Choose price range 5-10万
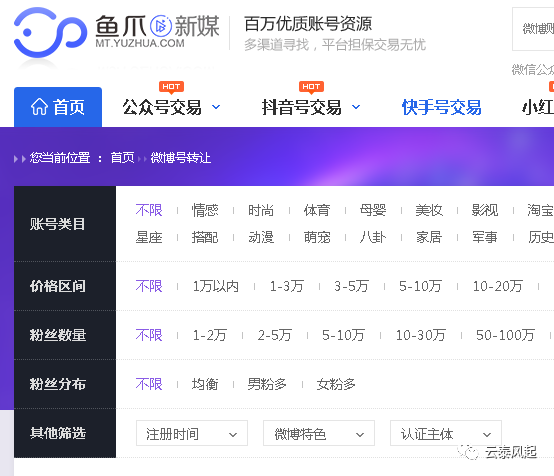Image resolution: width=554 pixels, height=476 pixels. tap(420, 286)
